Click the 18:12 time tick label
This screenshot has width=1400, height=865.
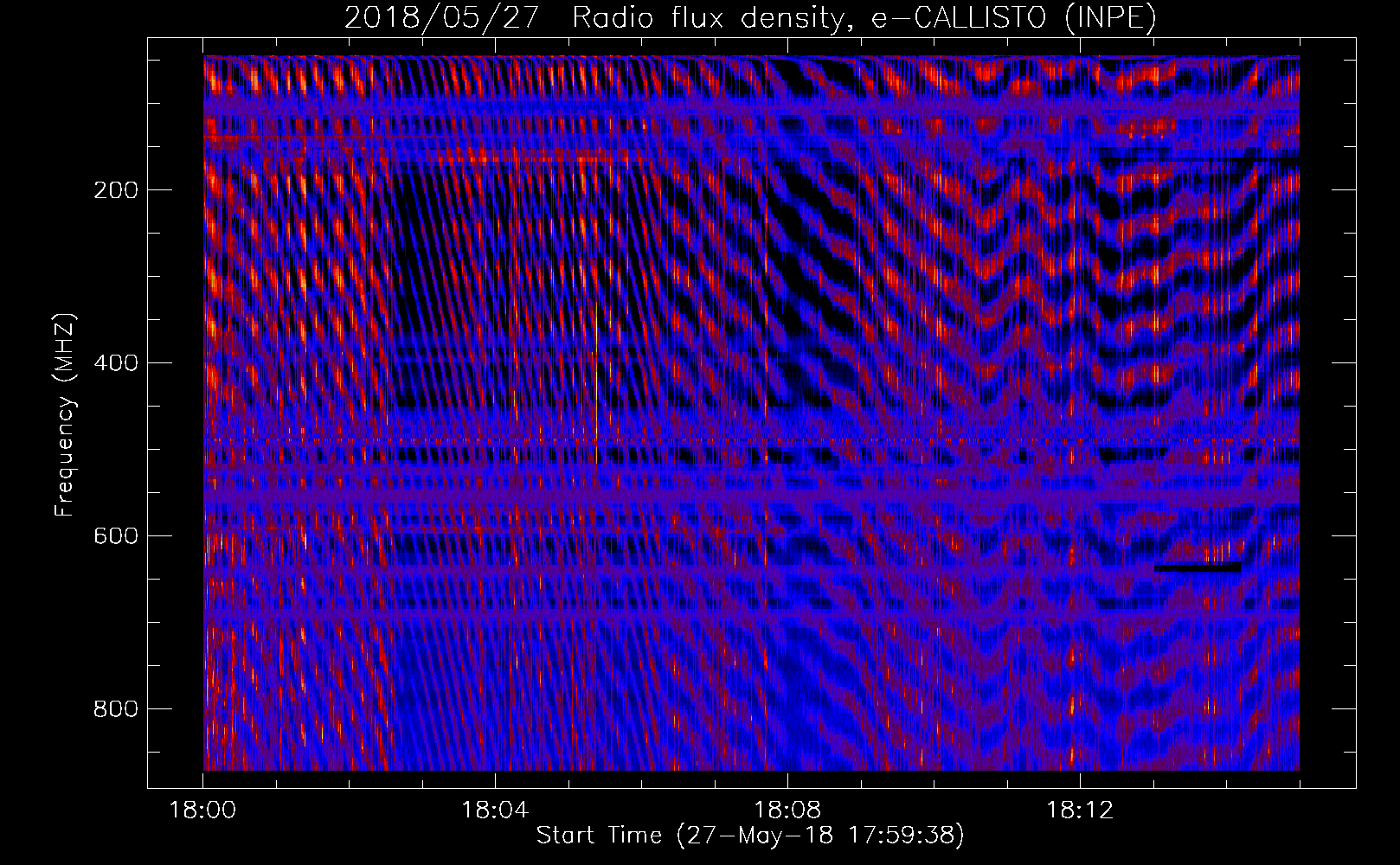[x=1080, y=811]
